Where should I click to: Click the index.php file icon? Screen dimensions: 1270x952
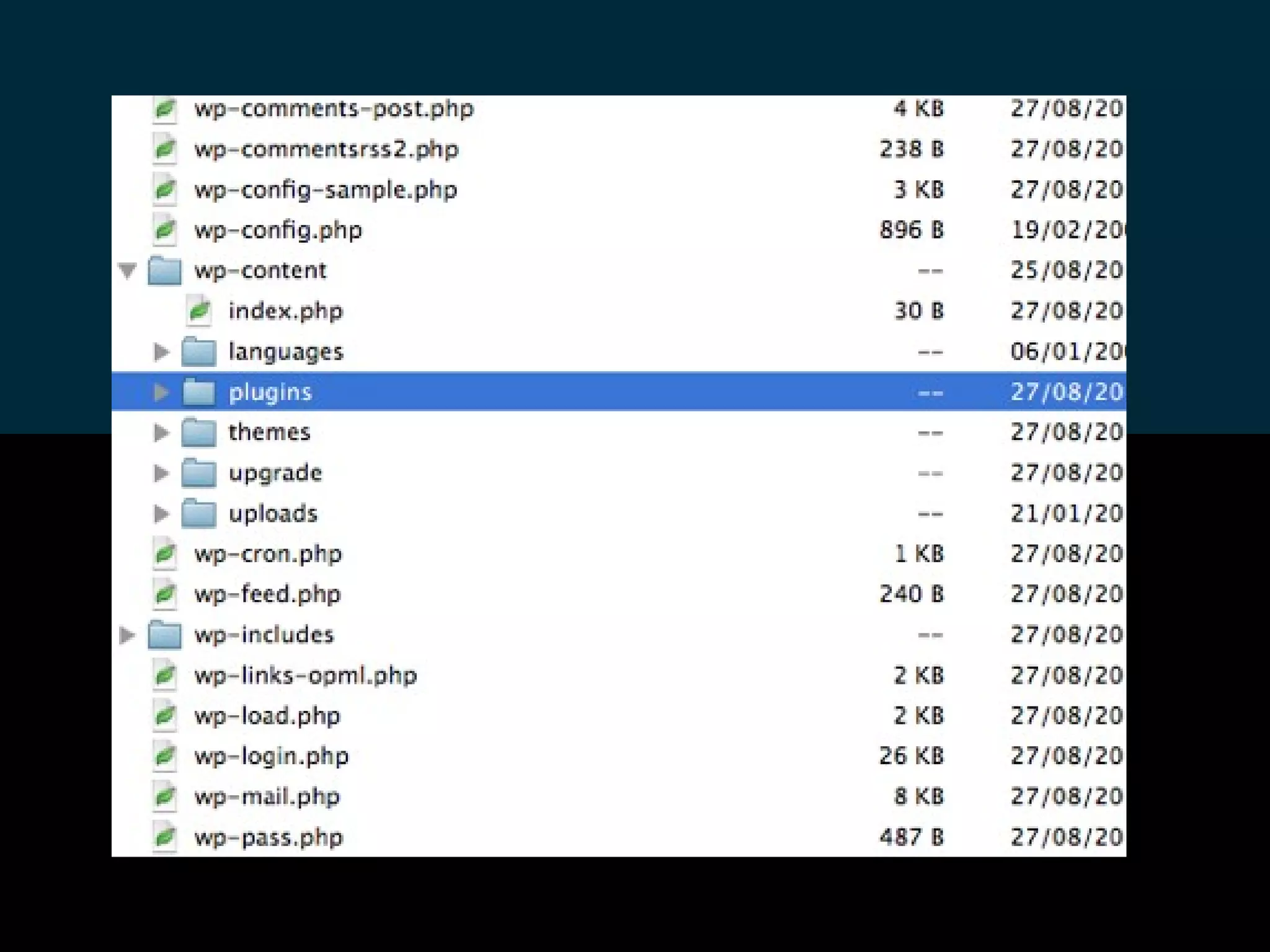199,311
